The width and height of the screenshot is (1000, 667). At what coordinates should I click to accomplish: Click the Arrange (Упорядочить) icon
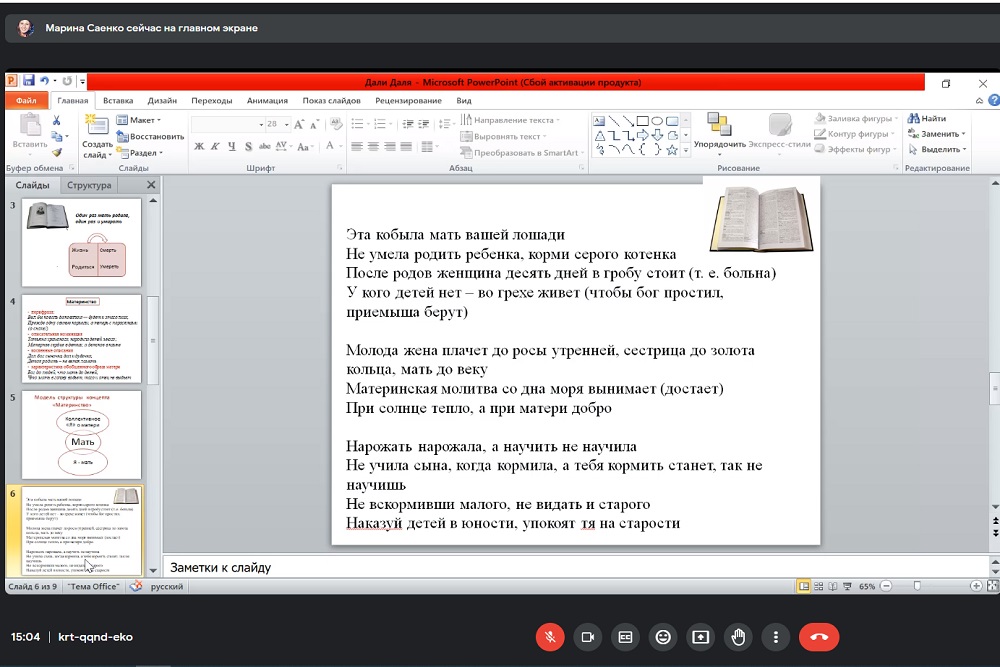point(719,125)
